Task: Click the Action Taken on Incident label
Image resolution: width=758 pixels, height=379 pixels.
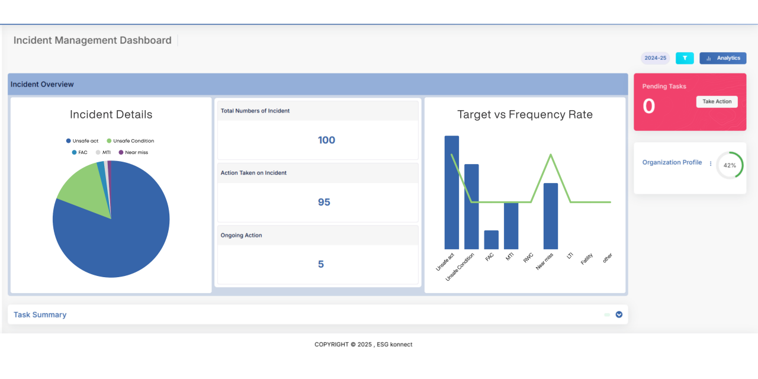Action: [x=253, y=173]
